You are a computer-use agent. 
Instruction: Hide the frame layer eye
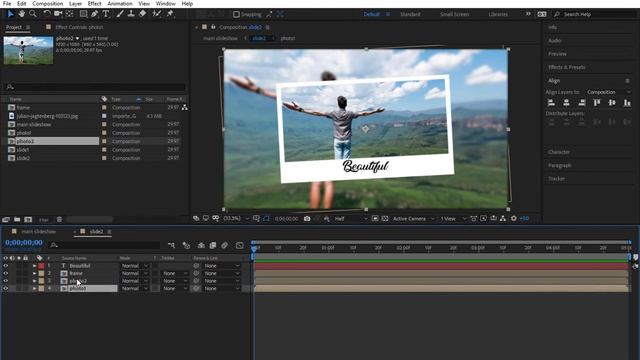(x=6, y=273)
